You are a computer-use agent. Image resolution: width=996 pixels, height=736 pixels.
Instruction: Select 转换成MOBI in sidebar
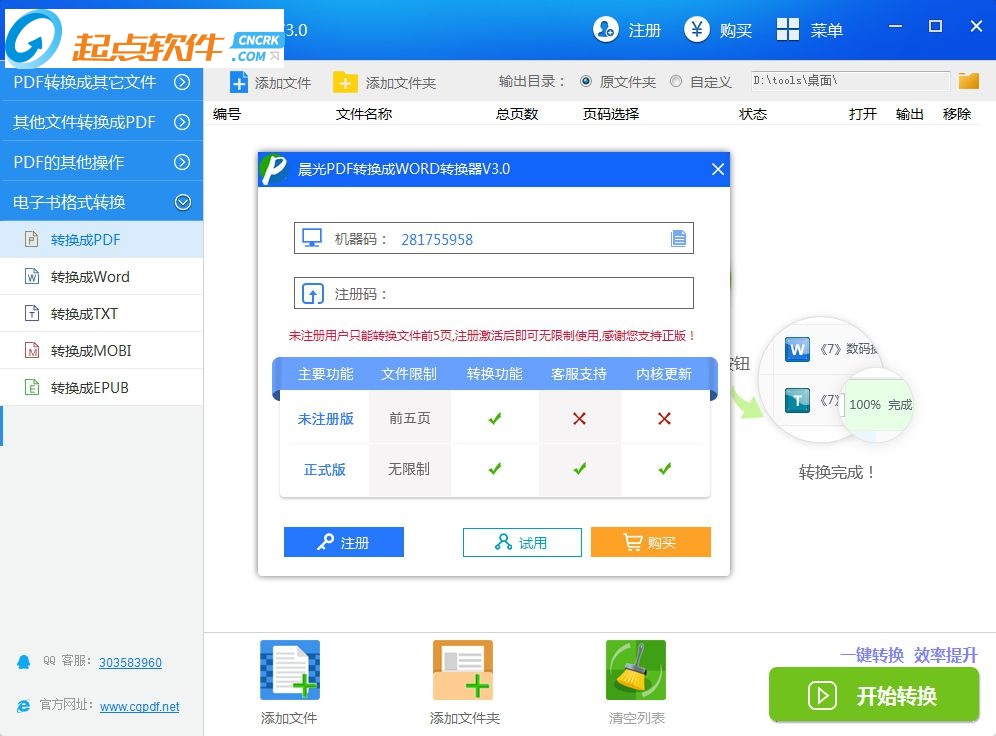[x=102, y=350]
